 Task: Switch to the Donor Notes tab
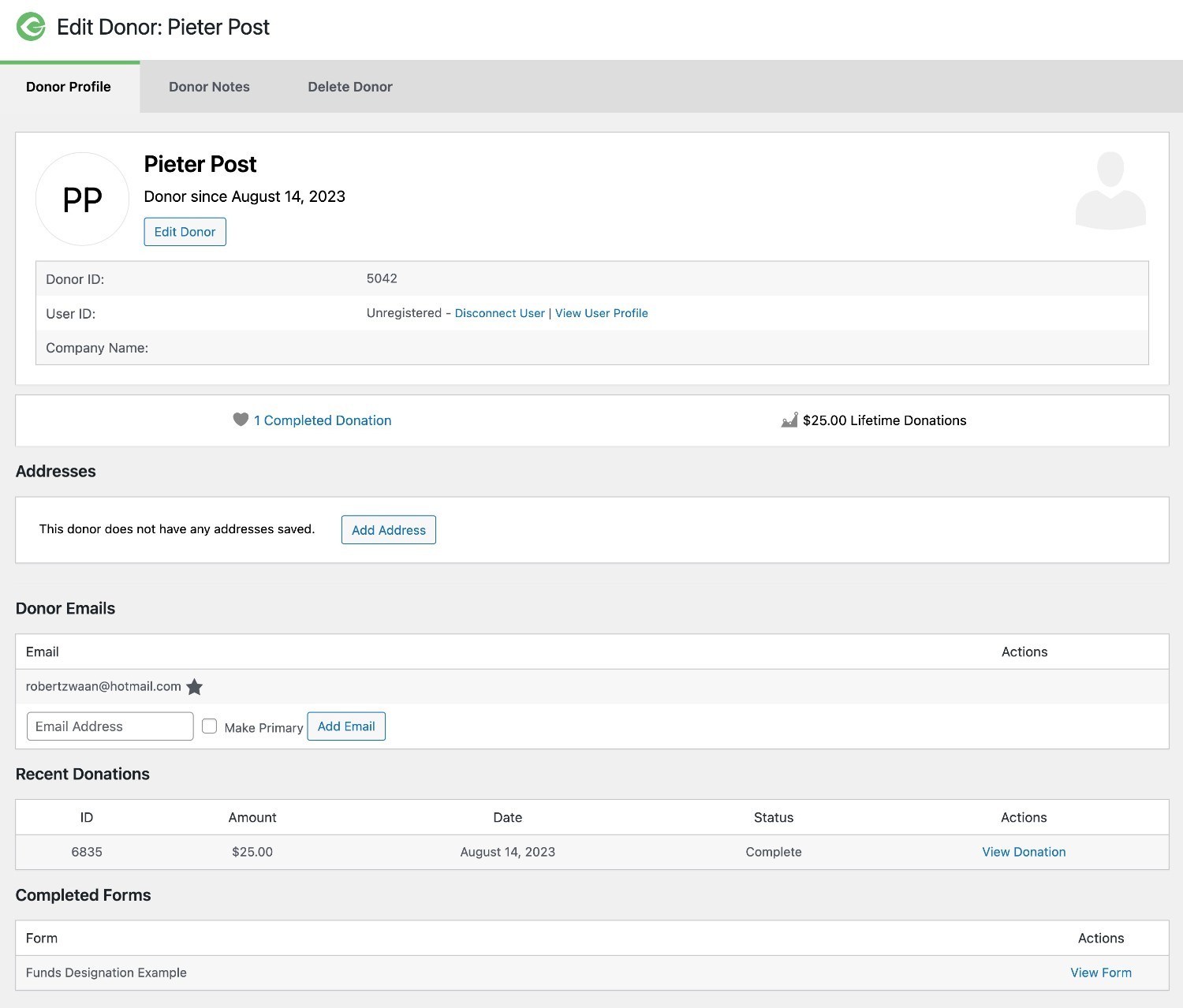[x=209, y=87]
